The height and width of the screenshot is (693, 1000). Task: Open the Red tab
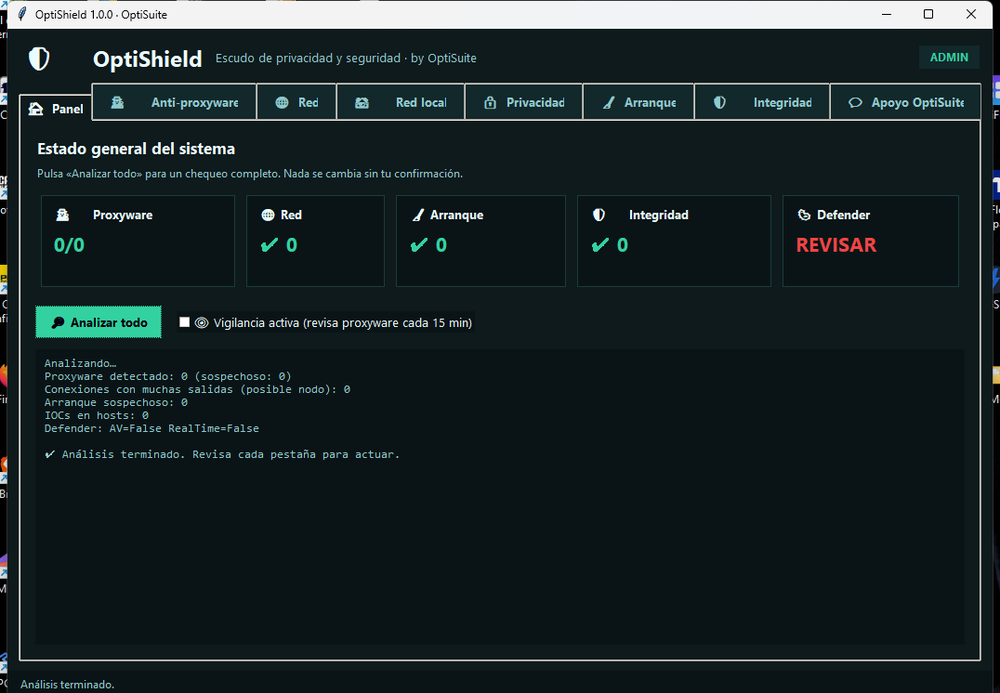[x=297, y=102]
